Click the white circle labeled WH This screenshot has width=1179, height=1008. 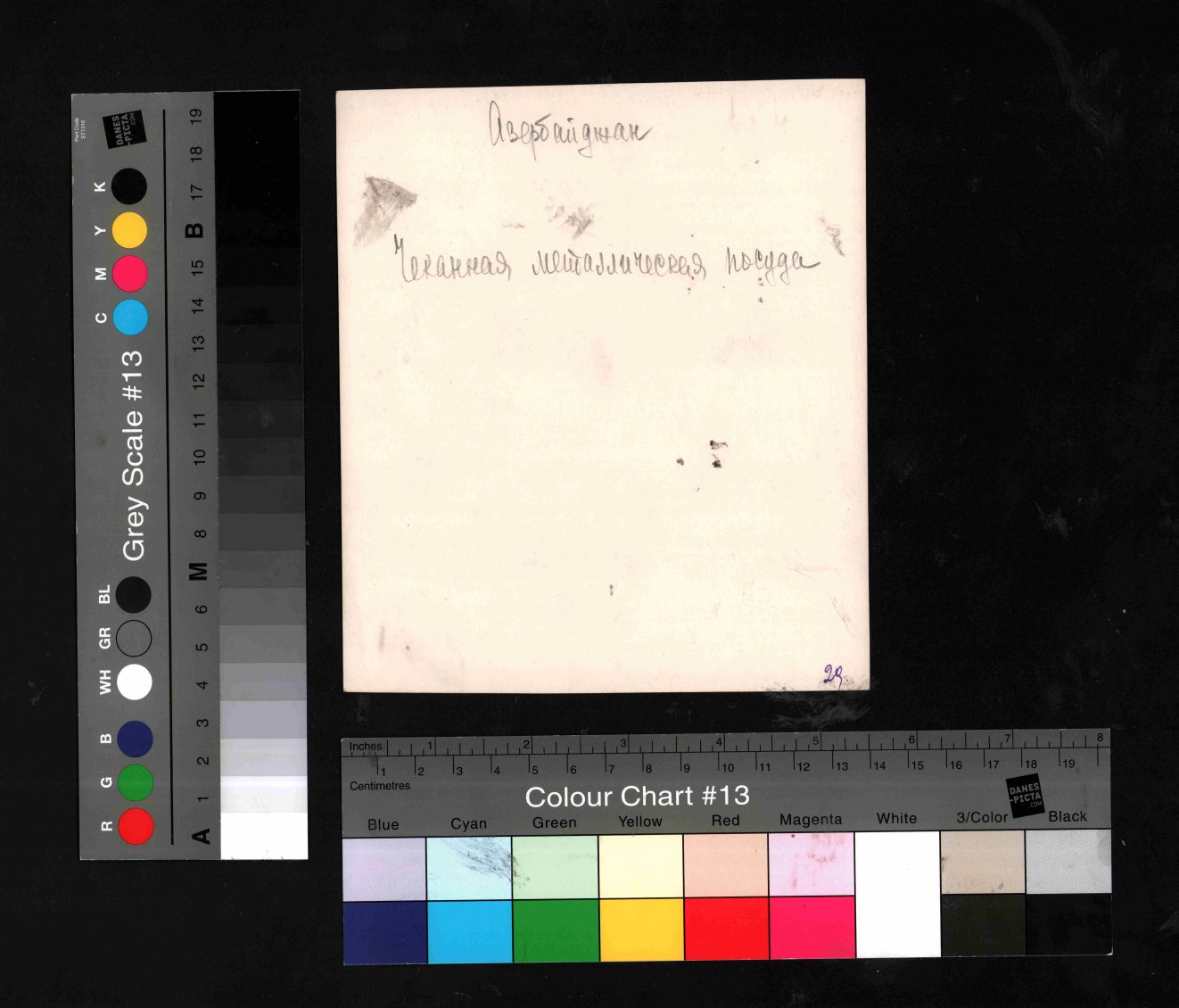(x=135, y=682)
